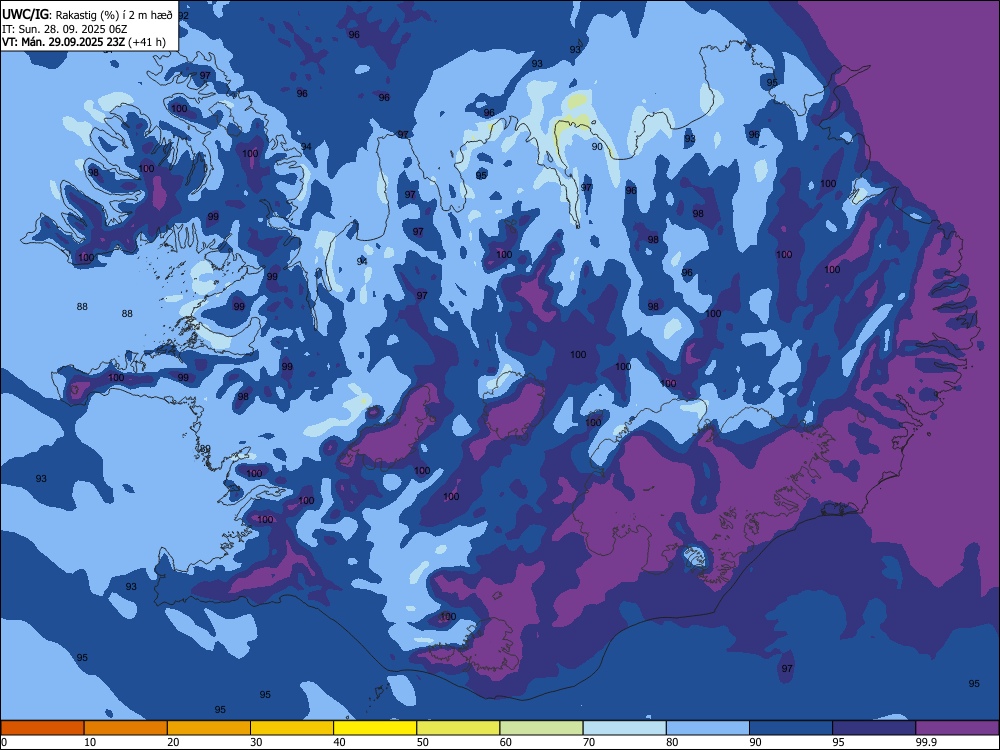Select the '30' tick label on the legend
The image size is (1000, 750).
point(256,742)
